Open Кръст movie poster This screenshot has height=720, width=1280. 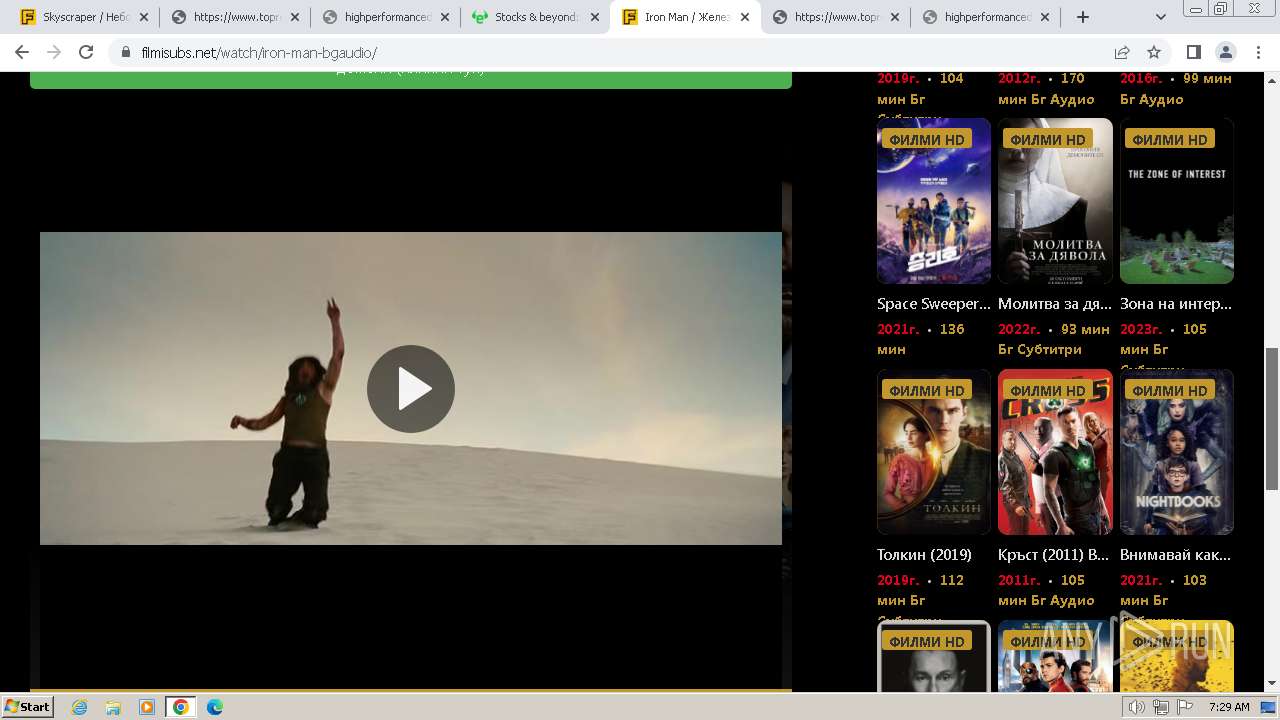click(x=1055, y=452)
